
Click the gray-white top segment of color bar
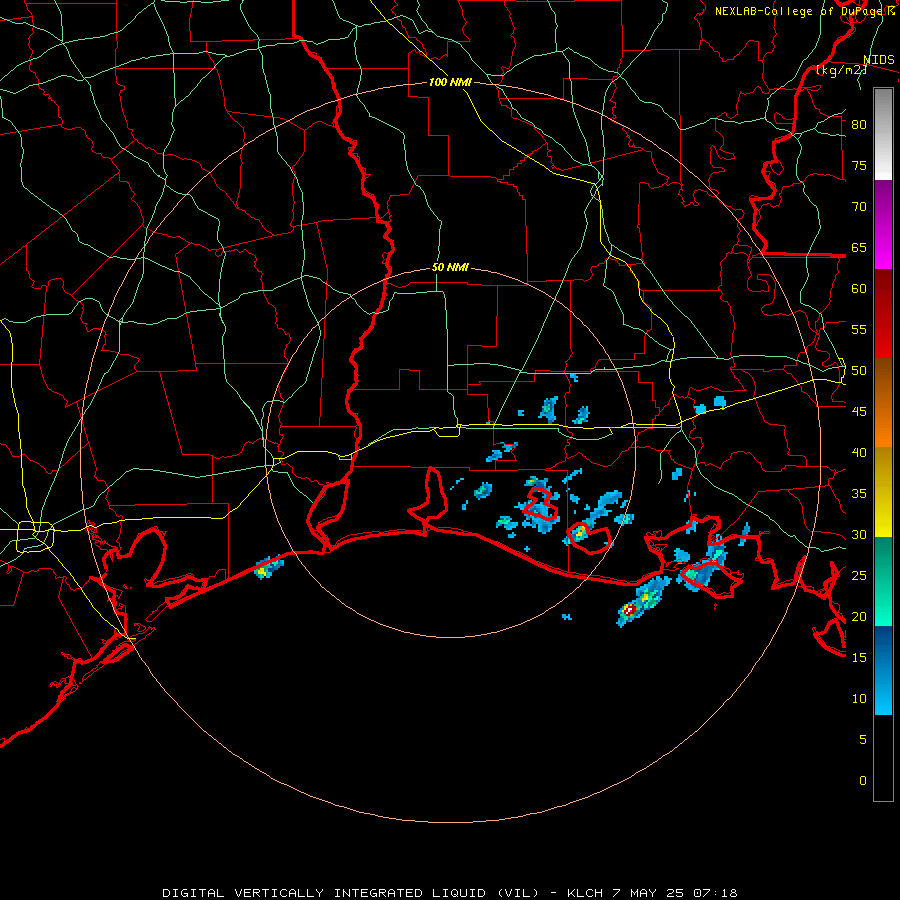[883, 134]
